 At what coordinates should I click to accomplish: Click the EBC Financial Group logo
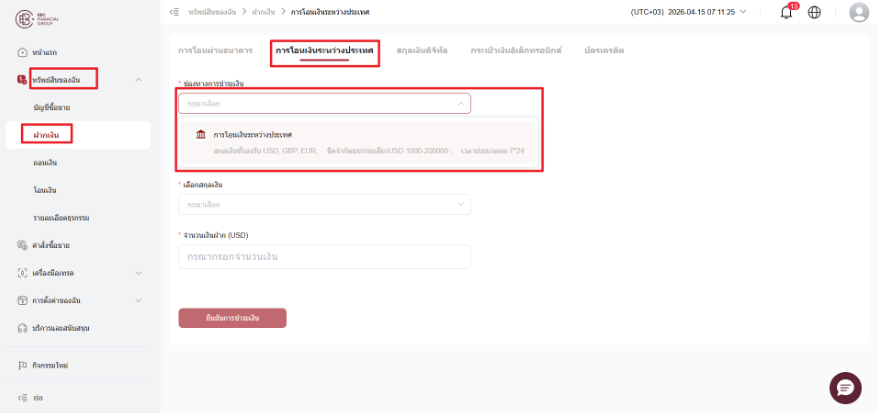pyautogui.click(x=38, y=18)
